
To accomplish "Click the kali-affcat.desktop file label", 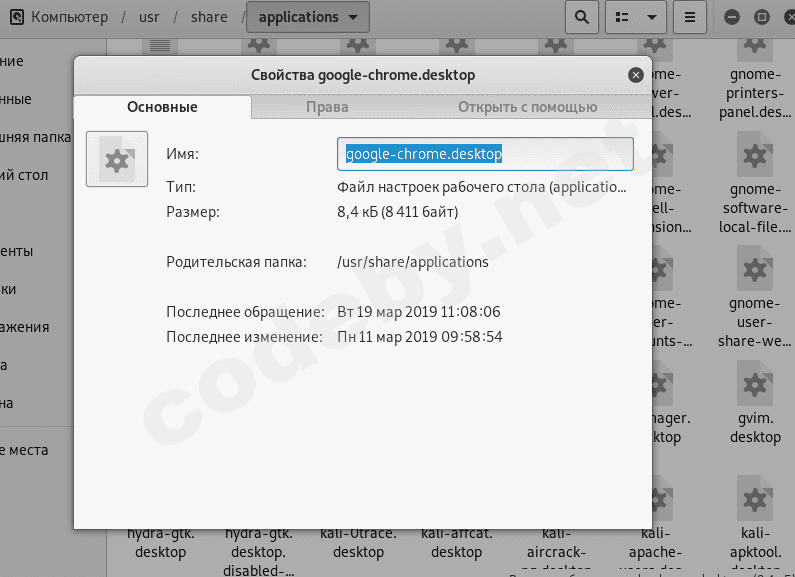I will [457, 543].
